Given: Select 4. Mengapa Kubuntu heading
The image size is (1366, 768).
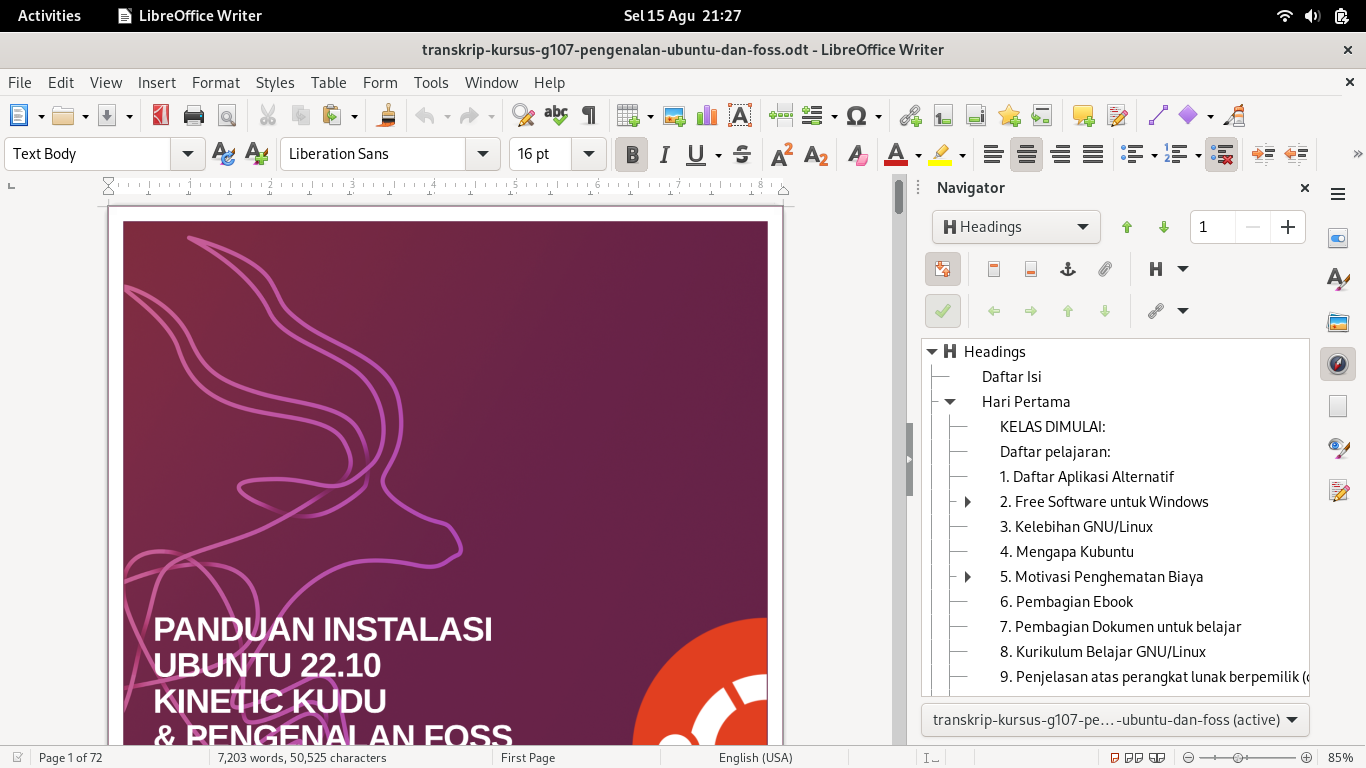Looking at the screenshot, I should (1067, 552).
